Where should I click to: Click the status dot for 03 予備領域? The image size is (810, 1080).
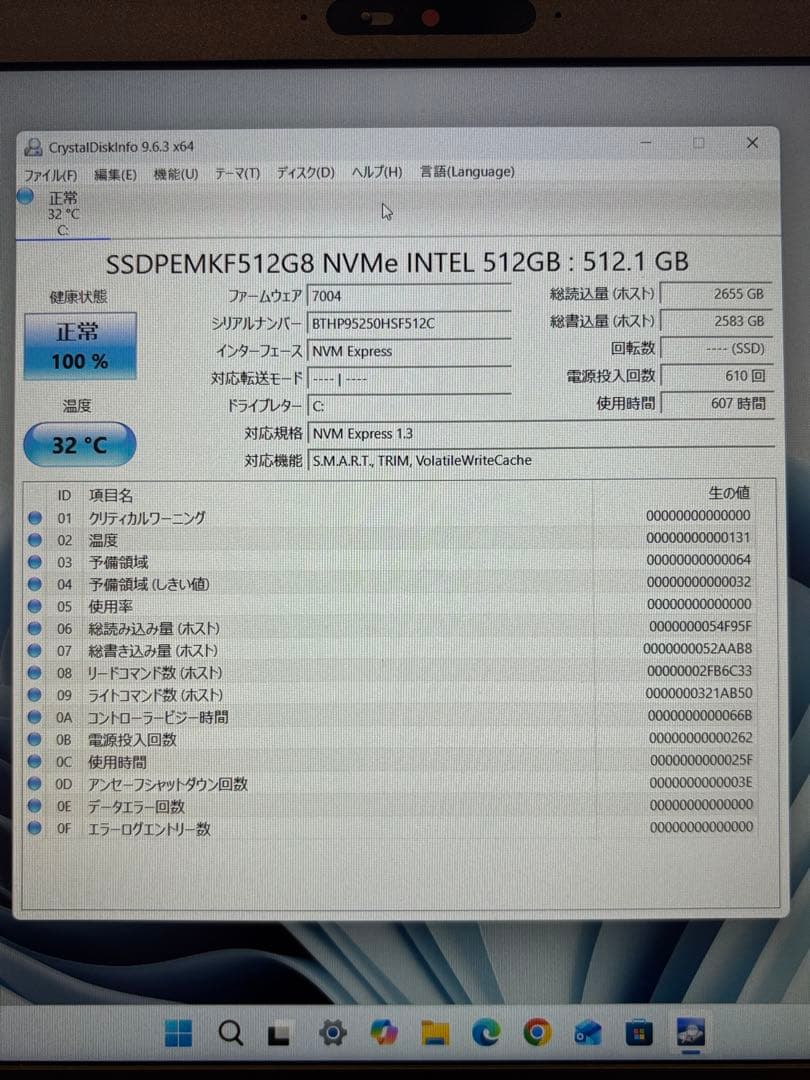[x=34, y=562]
